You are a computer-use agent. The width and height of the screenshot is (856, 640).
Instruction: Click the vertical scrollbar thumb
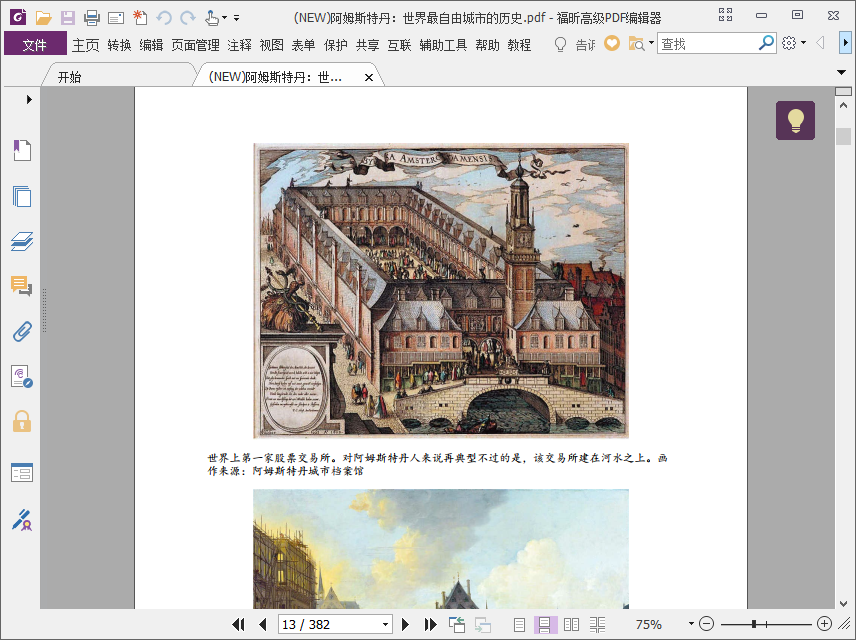point(843,137)
